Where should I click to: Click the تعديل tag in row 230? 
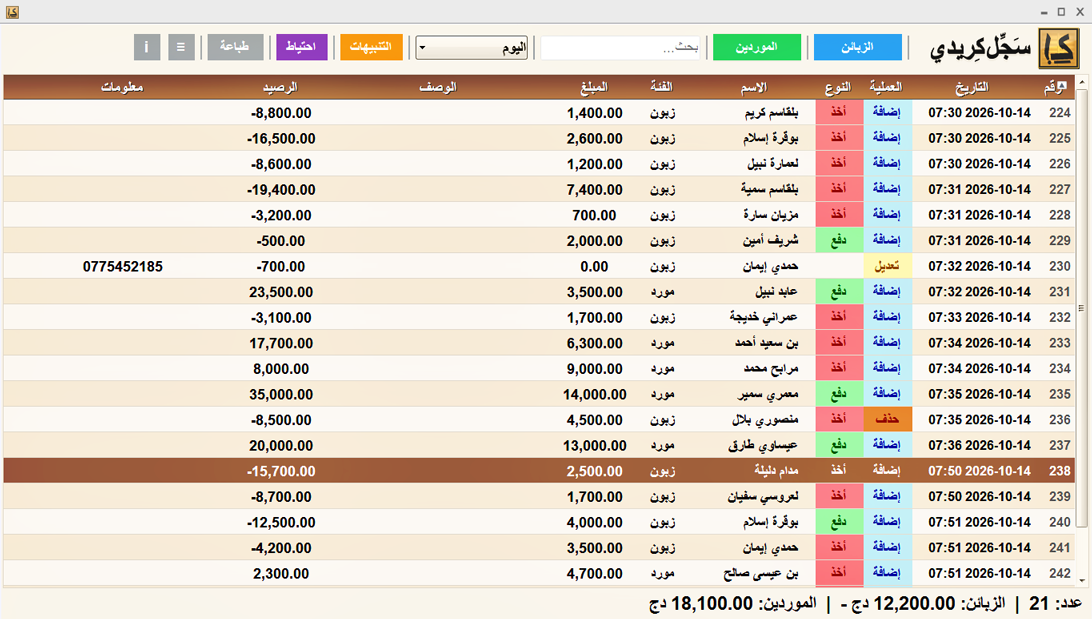[x=887, y=266]
